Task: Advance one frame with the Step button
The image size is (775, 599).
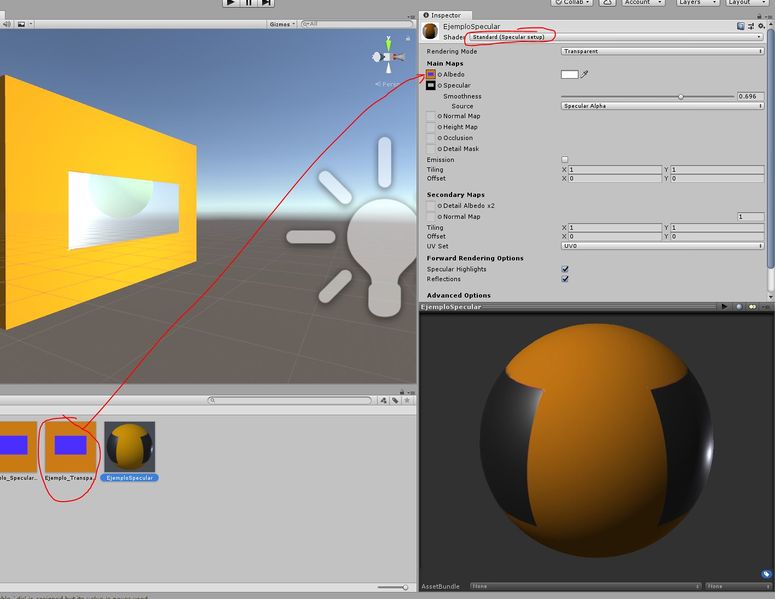Action: click(x=266, y=2)
